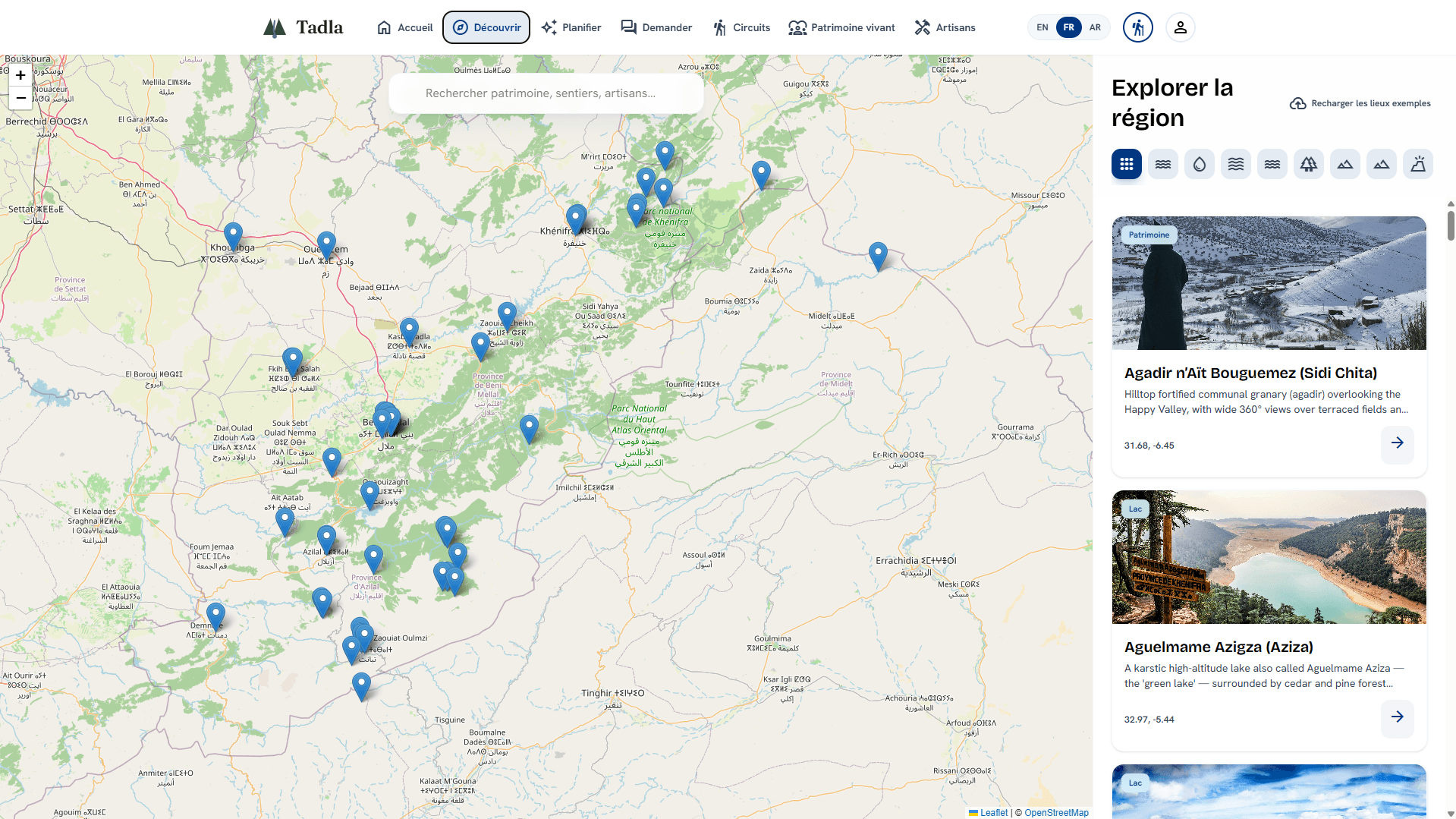Screen dimensions: 1456x819
Task: Open the Circuits page
Action: pos(742,27)
